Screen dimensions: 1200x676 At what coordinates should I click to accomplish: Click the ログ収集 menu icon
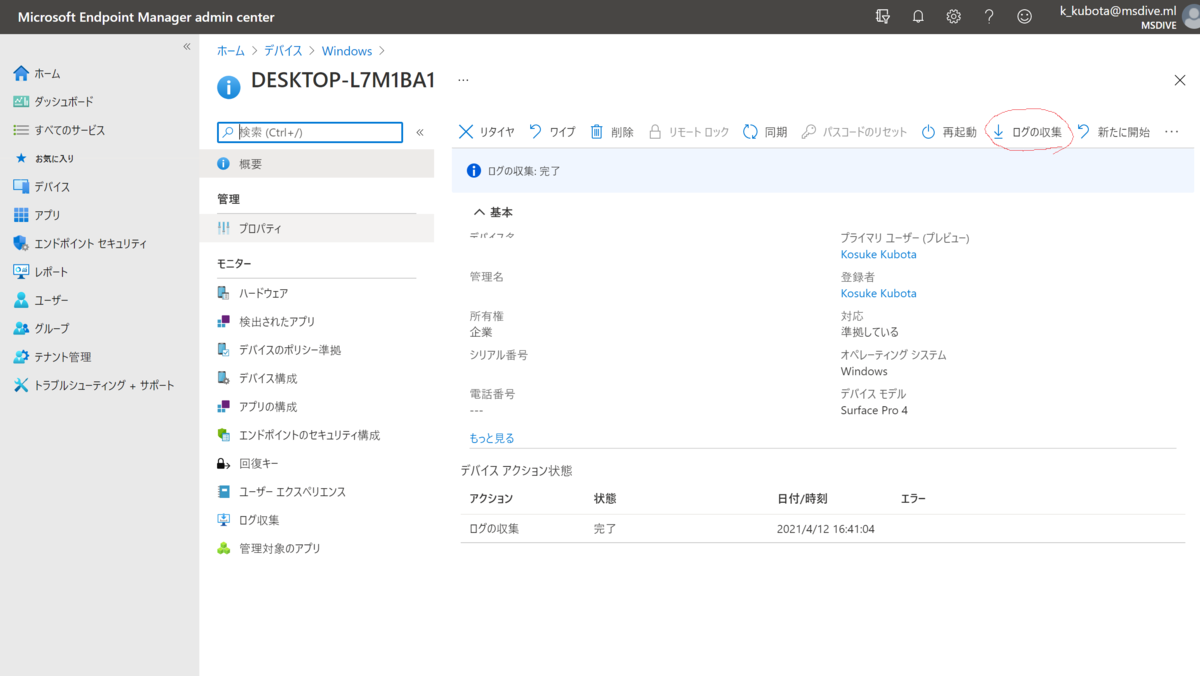tap(224, 520)
